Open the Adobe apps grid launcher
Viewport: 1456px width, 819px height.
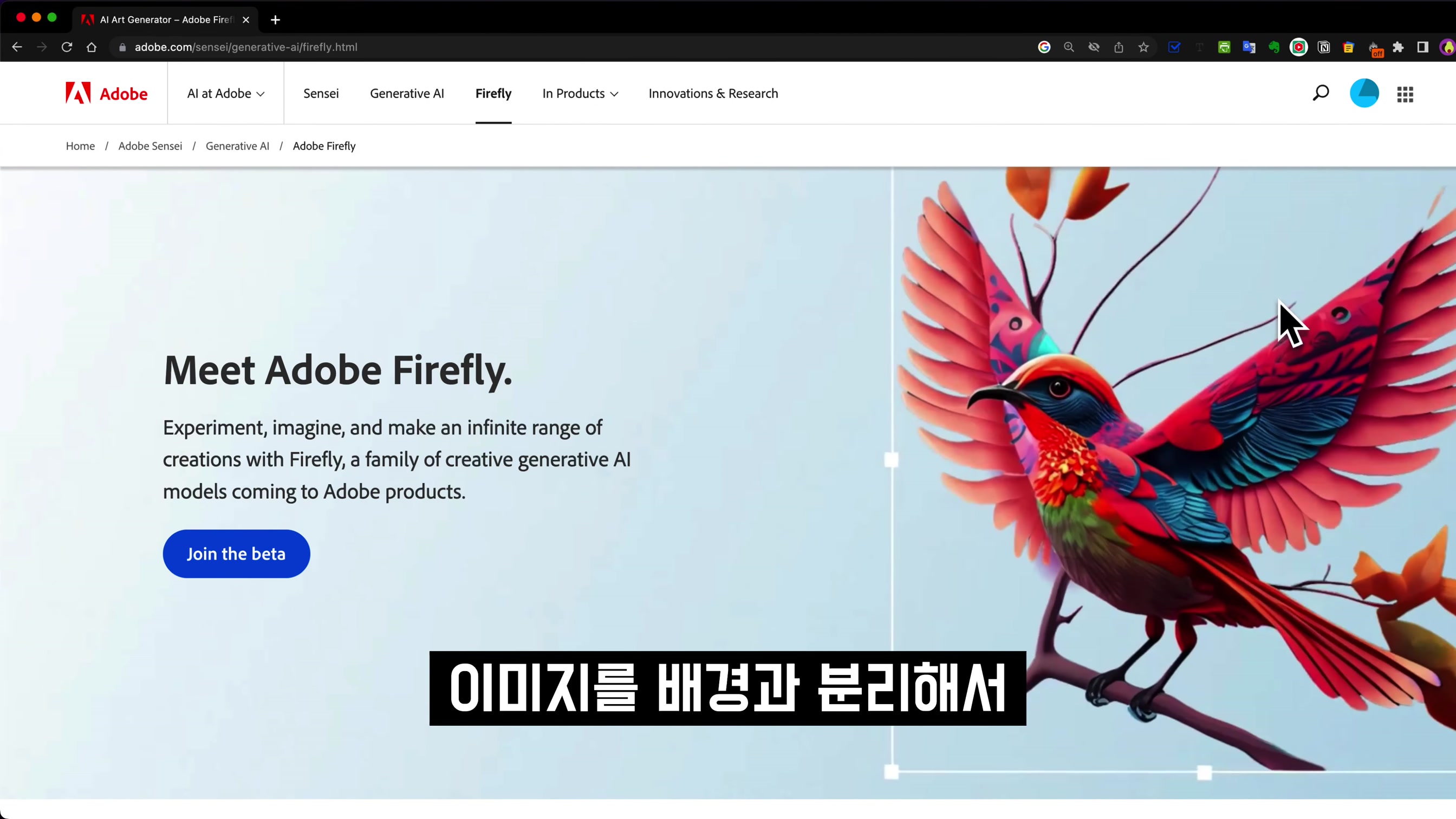[x=1405, y=94]
